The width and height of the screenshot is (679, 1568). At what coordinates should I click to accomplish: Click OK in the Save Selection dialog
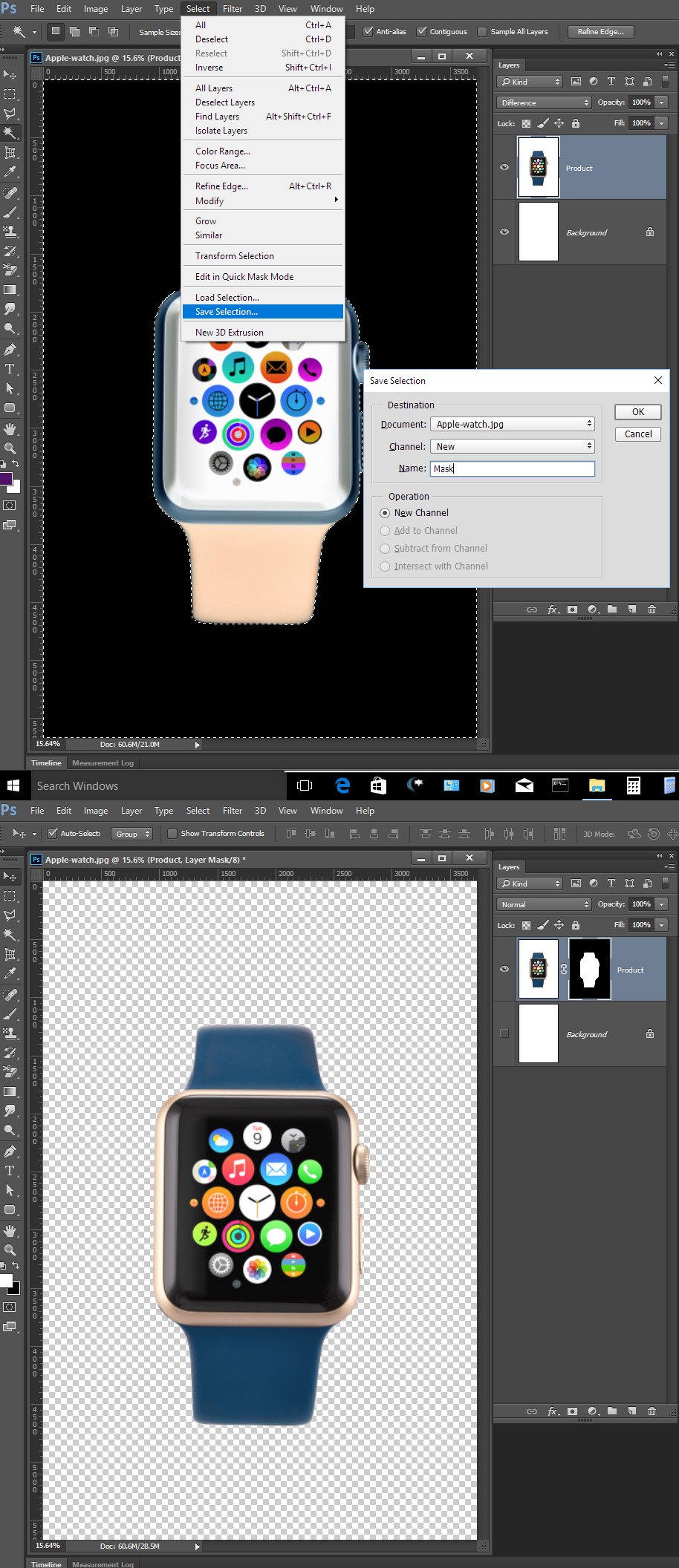coord(638,412)
